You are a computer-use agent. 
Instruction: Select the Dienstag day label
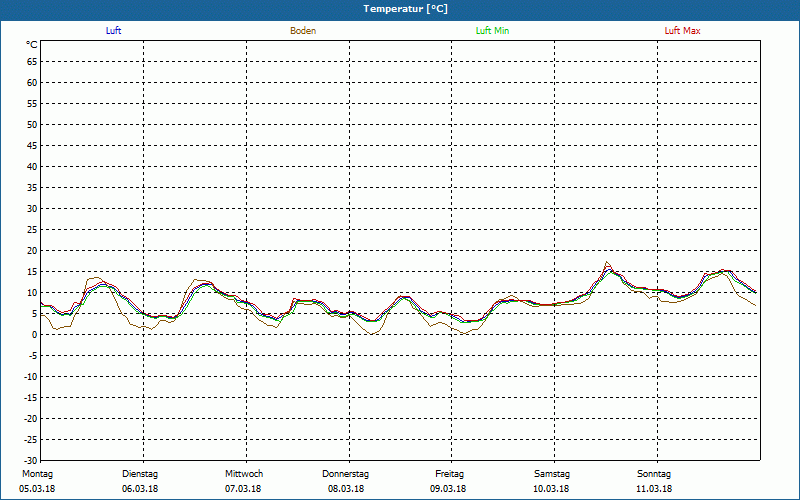tap(141, 474)
